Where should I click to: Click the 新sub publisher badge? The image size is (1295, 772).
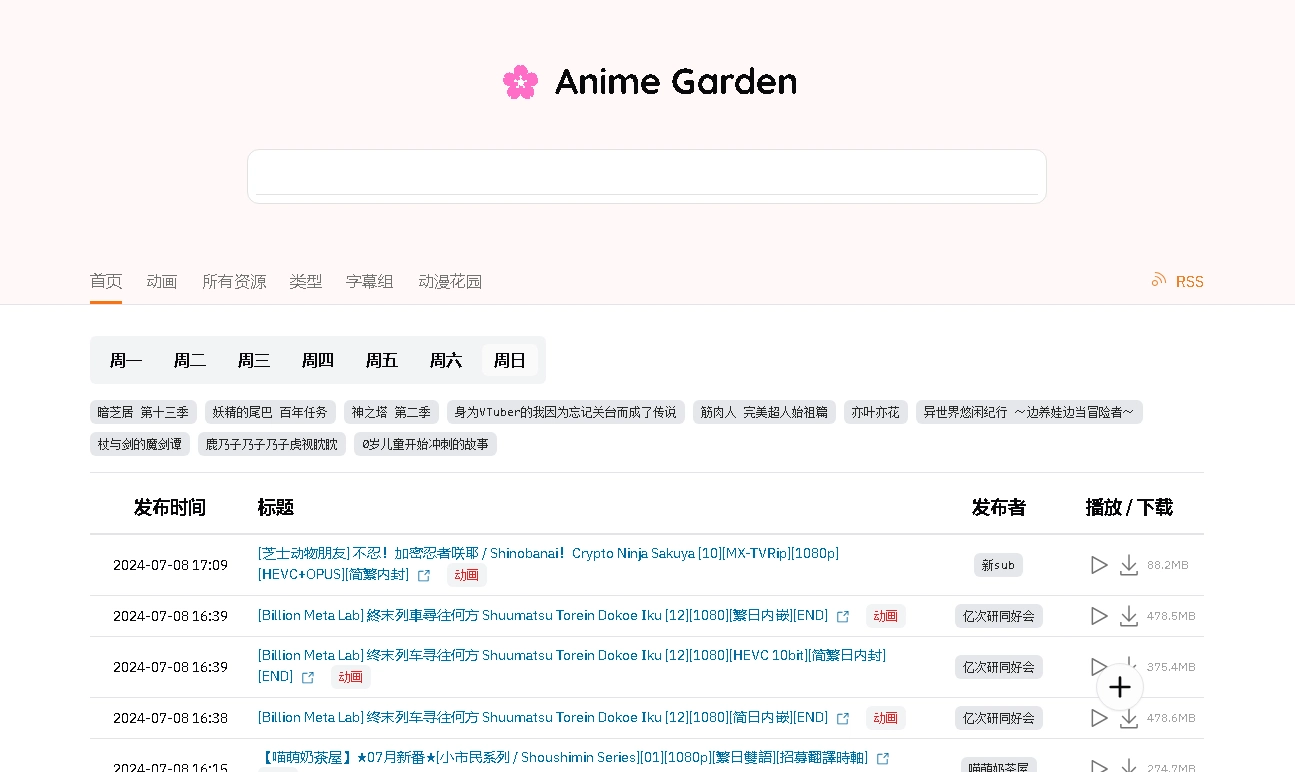click(998, 565)
